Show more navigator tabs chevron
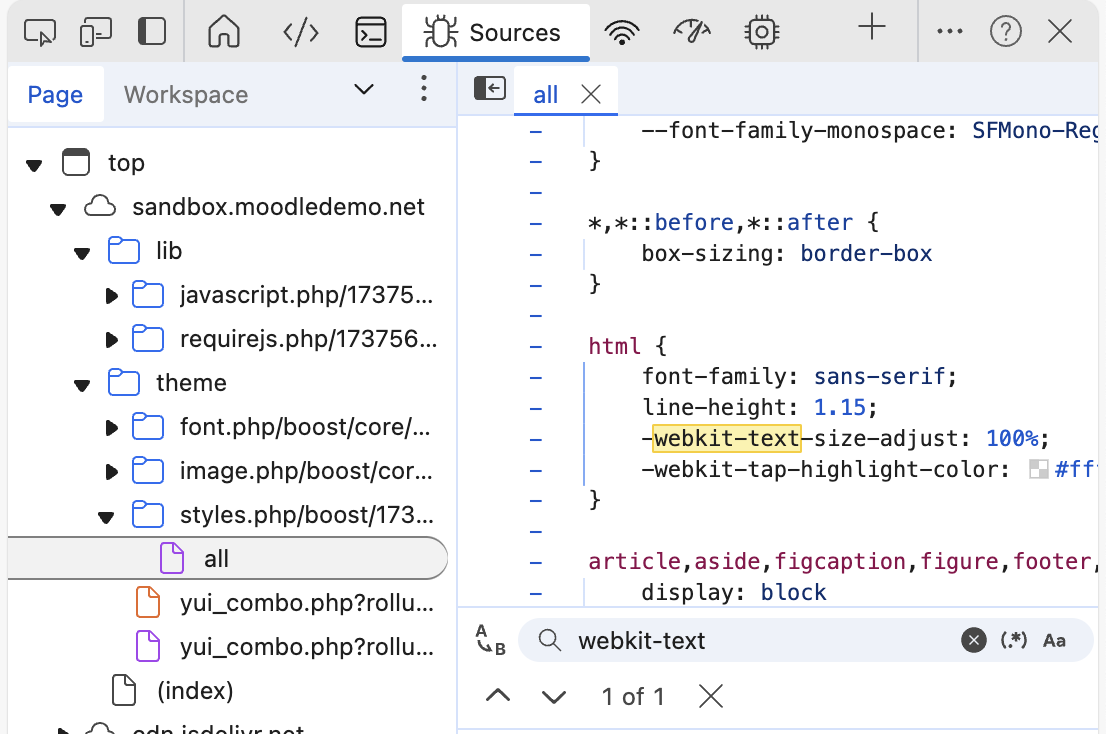 tap(363, 90)
